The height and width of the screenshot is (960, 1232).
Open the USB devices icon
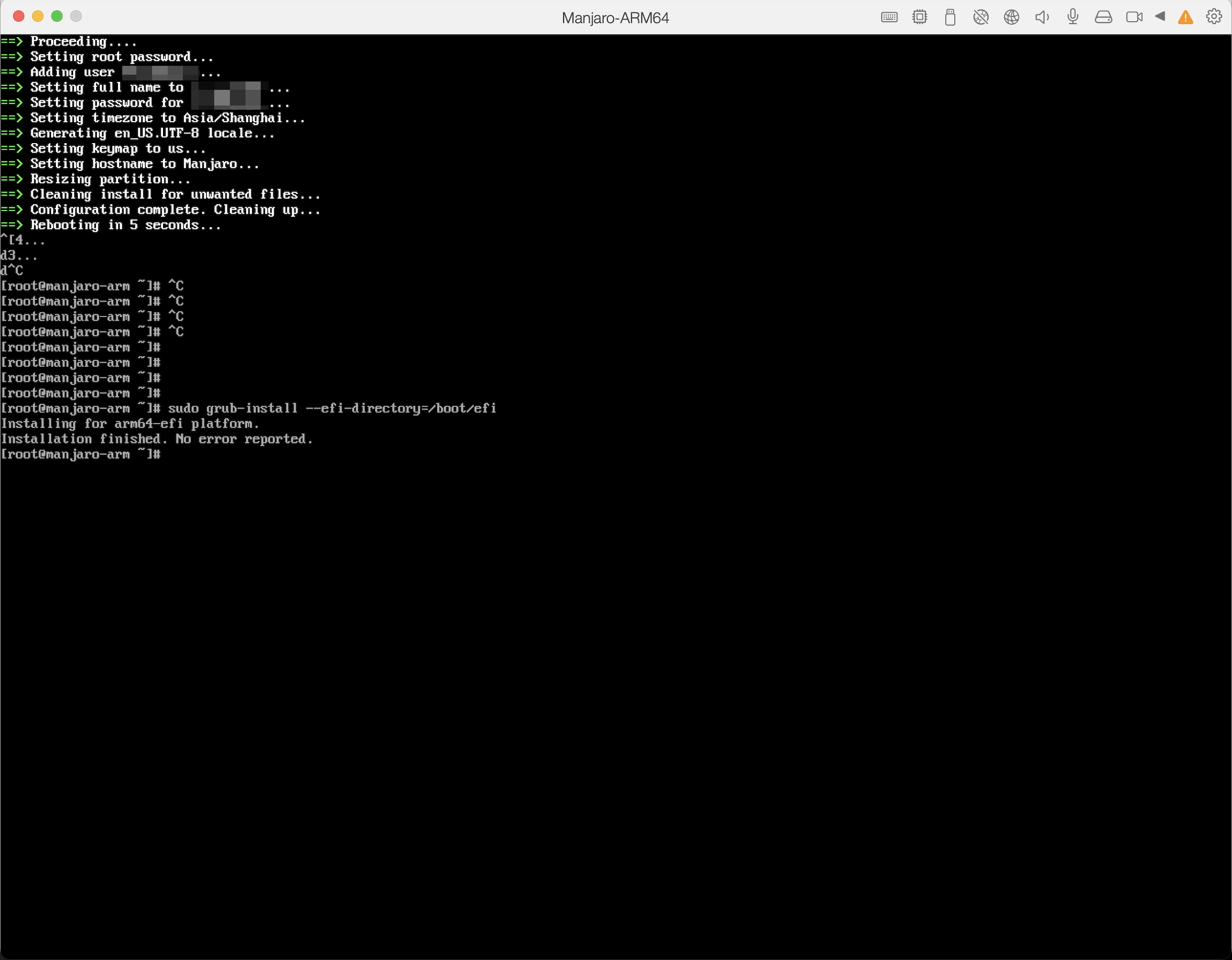click(950, 17)
